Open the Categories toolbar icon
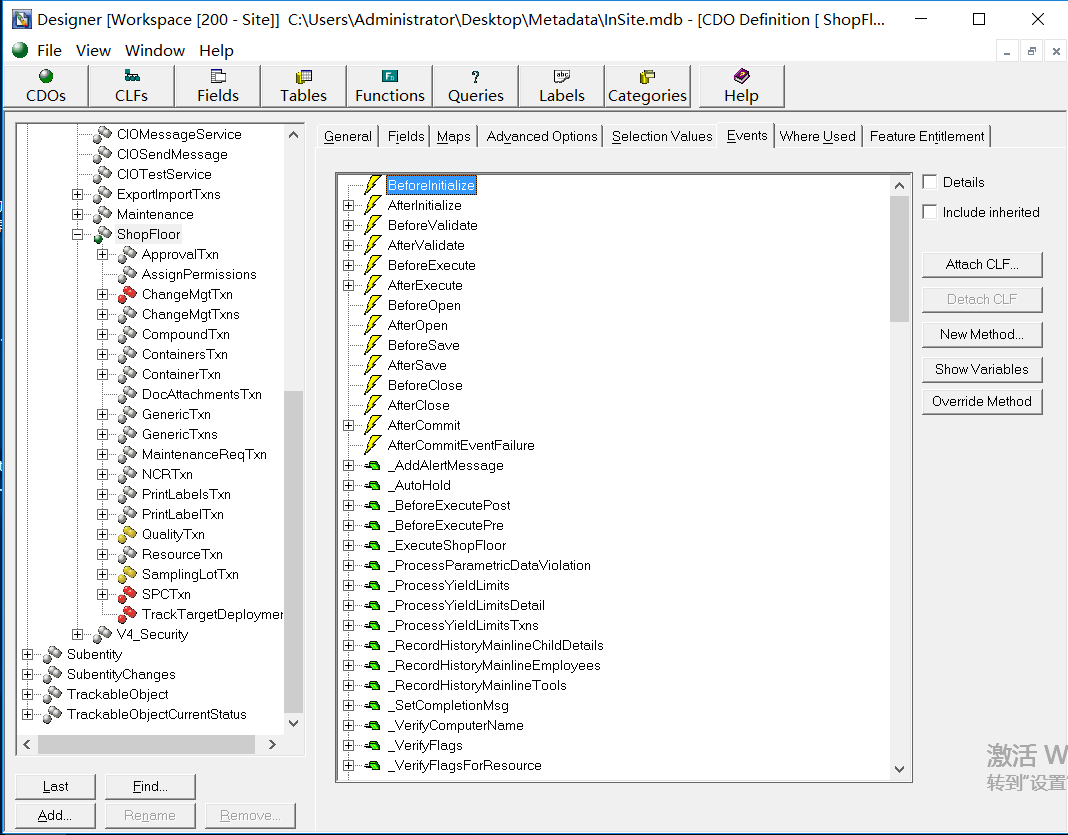This screenshot has height=835, width=1068. (x=647, y=86)
